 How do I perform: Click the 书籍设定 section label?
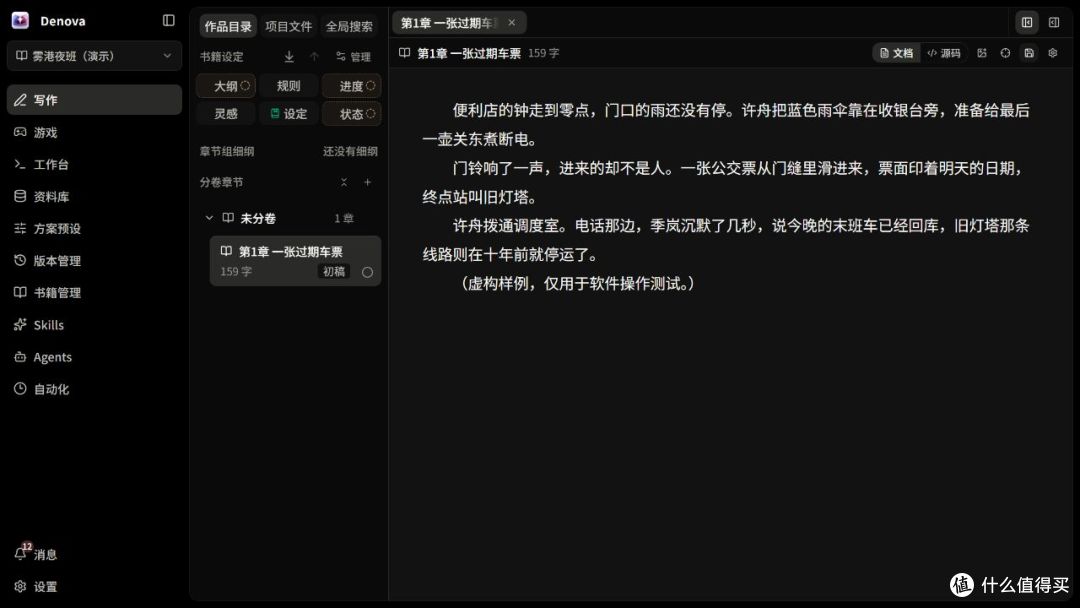(x=222, y=56)
